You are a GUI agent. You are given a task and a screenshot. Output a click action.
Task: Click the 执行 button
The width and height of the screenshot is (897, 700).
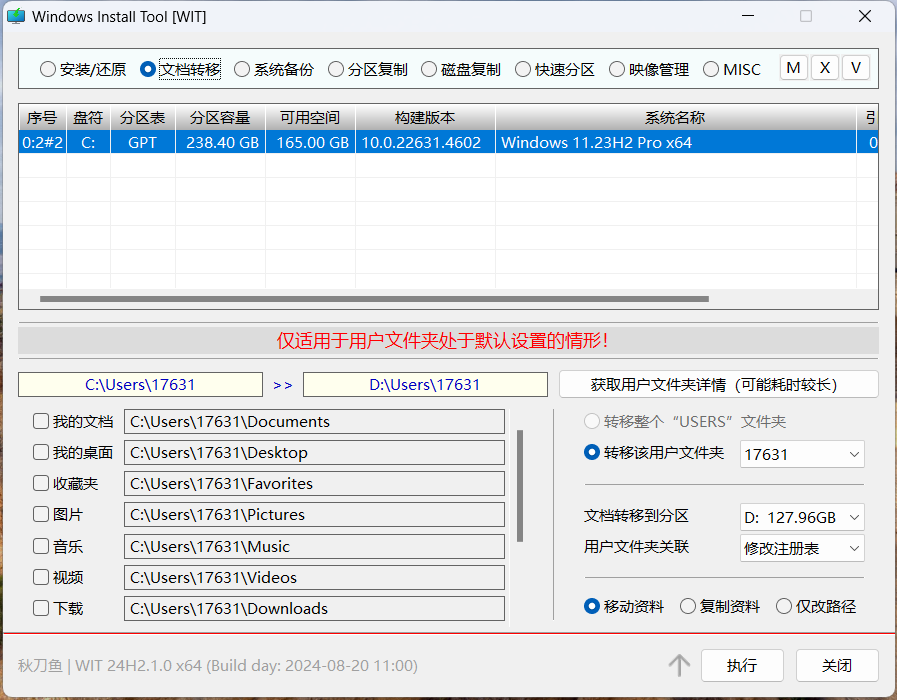click(742, 665)
